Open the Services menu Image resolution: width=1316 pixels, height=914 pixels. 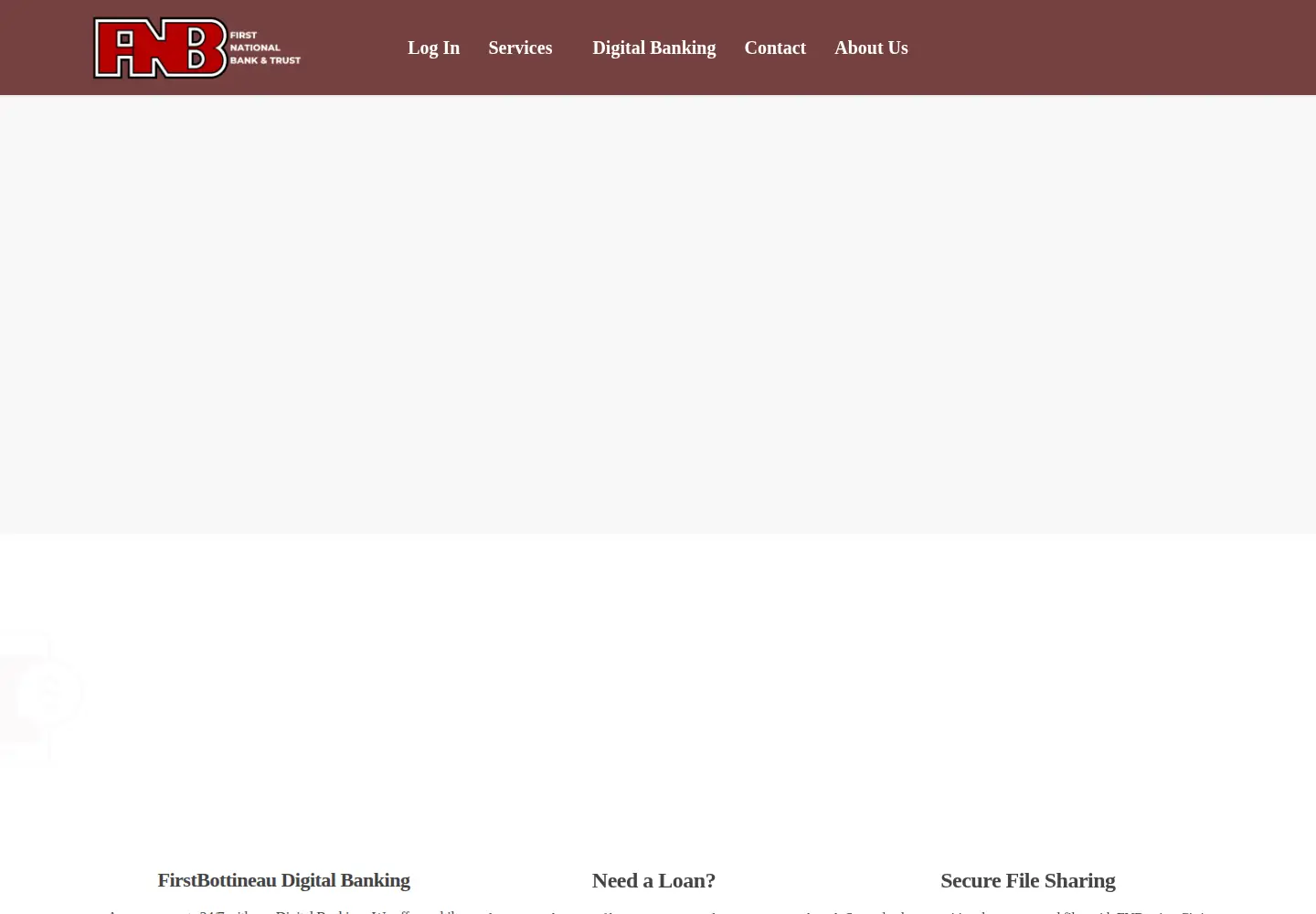pos(520,48)
